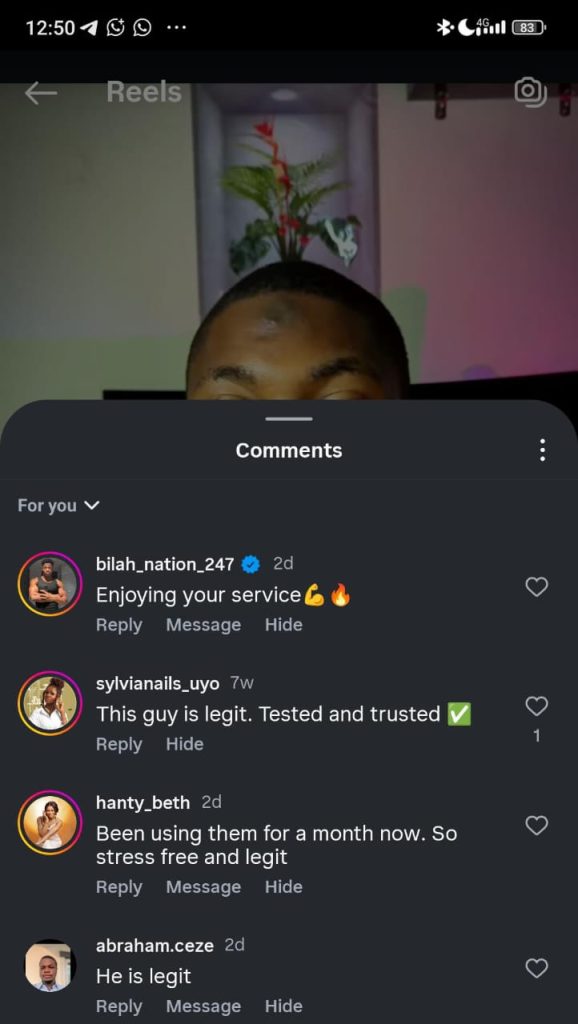Screen dimensions: 578x1024
Task: Tap the verified badge next to bilah_nation_247
Action: [251, 564]
